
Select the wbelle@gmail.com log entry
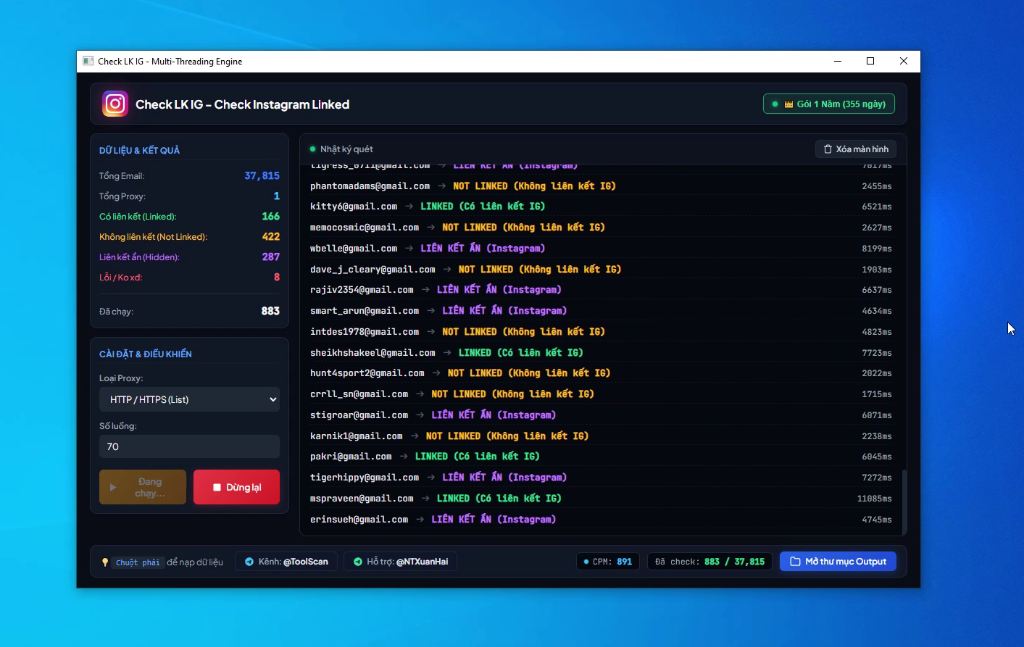coord(601,248)
